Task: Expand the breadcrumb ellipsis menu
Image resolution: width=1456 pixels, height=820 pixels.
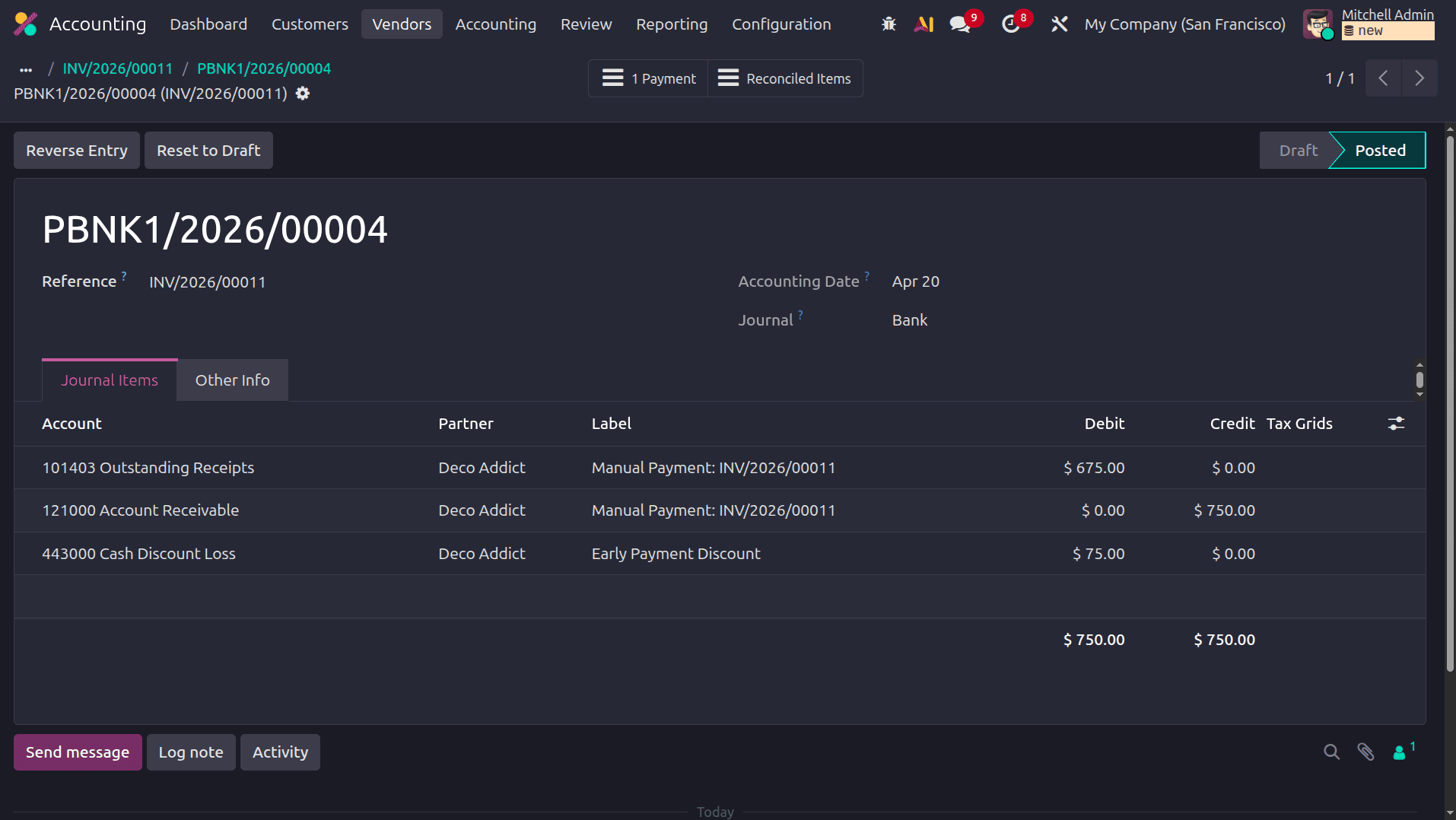Action: pyautogui.click(x=25, y=69)
